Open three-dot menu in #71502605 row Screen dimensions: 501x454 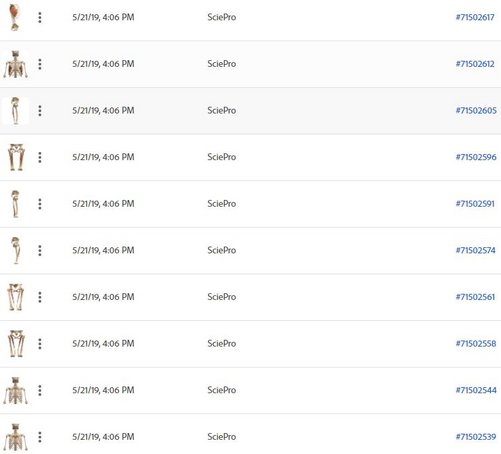tap(40, 111)
